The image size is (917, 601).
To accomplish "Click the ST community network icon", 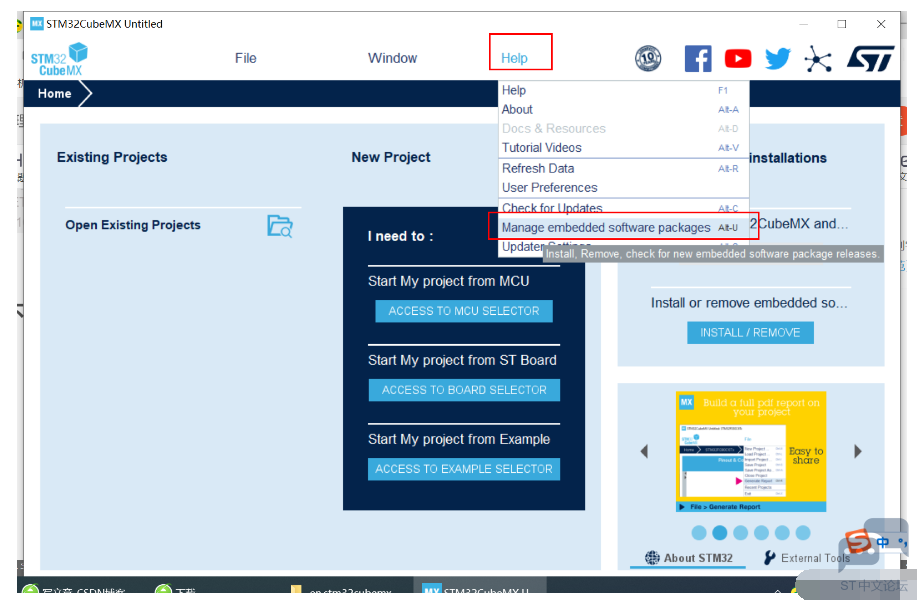I will [818, 58].
